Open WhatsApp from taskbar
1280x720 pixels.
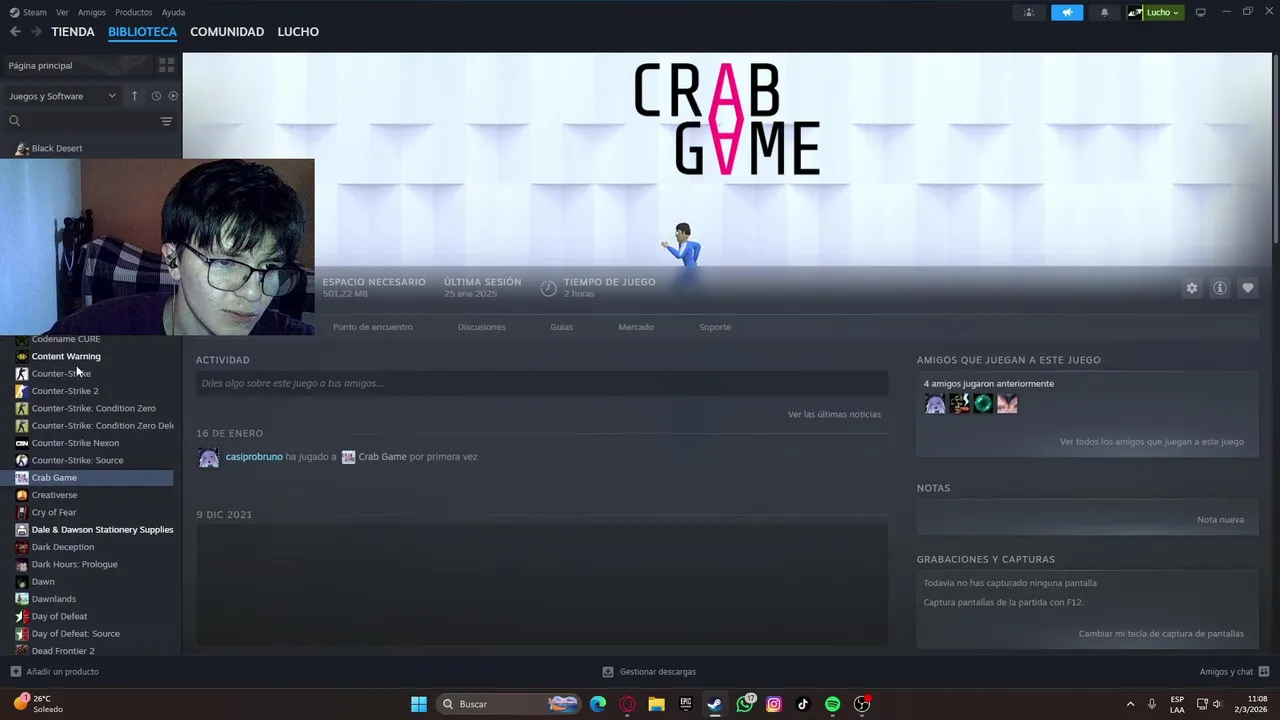[745, 704]
